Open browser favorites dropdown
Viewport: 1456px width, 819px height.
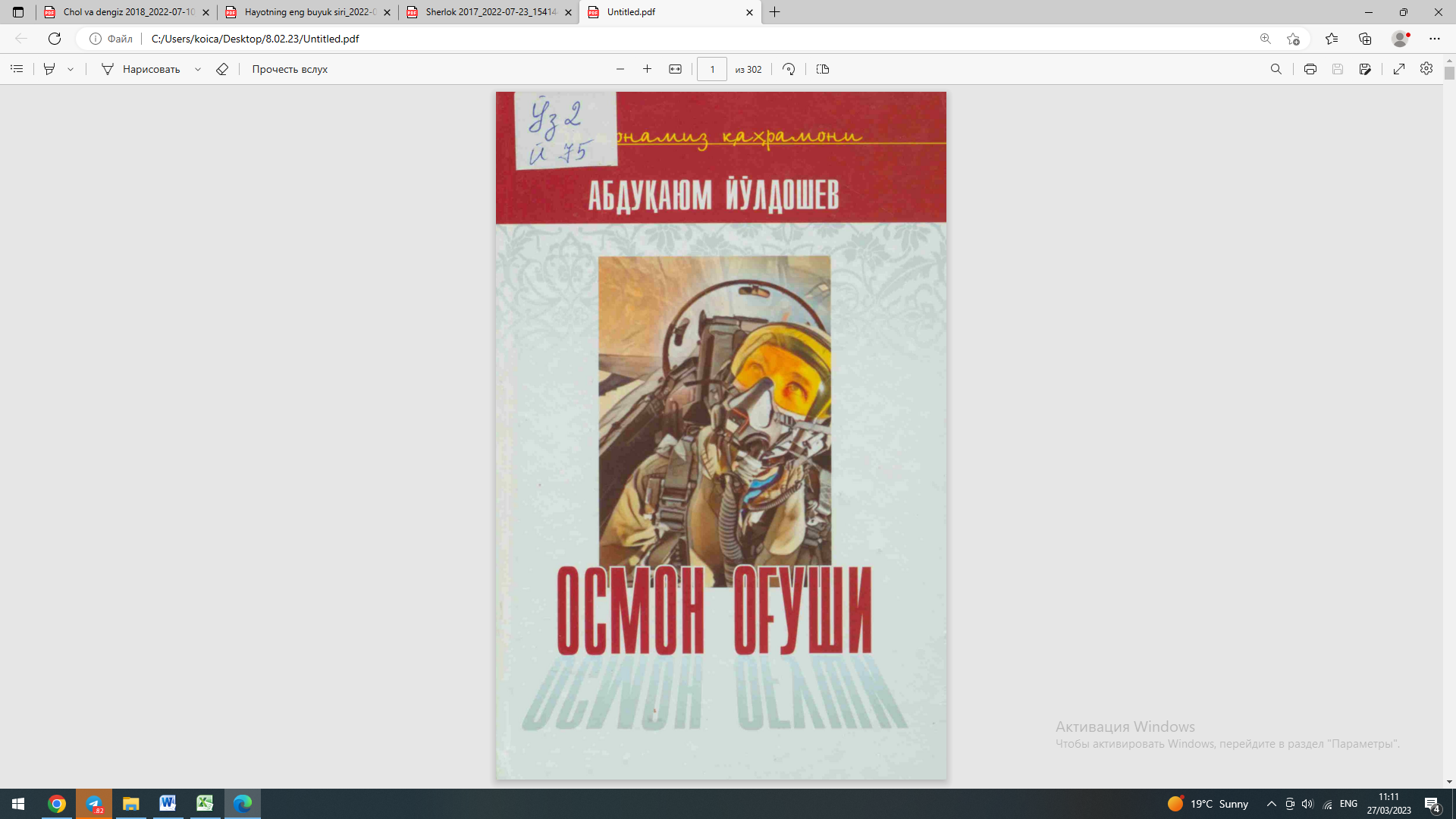pyautogui.click(x=1332, y=39)
